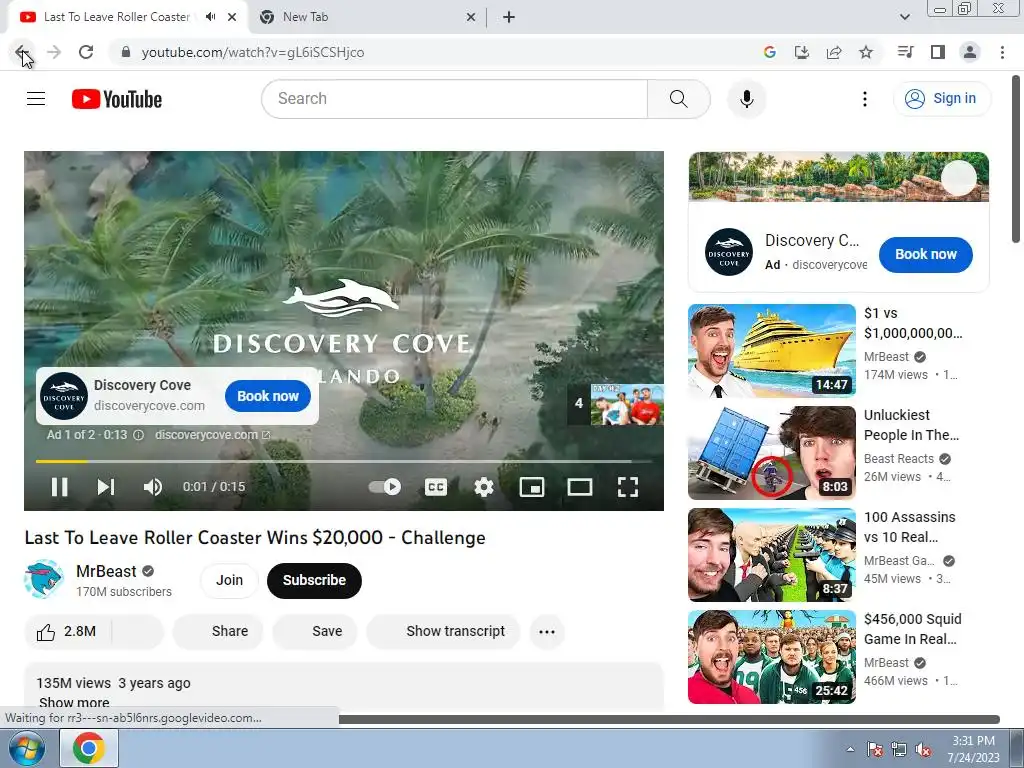Toggle the Chrome side panel icon
The image size is (1024, 768).
938,52
